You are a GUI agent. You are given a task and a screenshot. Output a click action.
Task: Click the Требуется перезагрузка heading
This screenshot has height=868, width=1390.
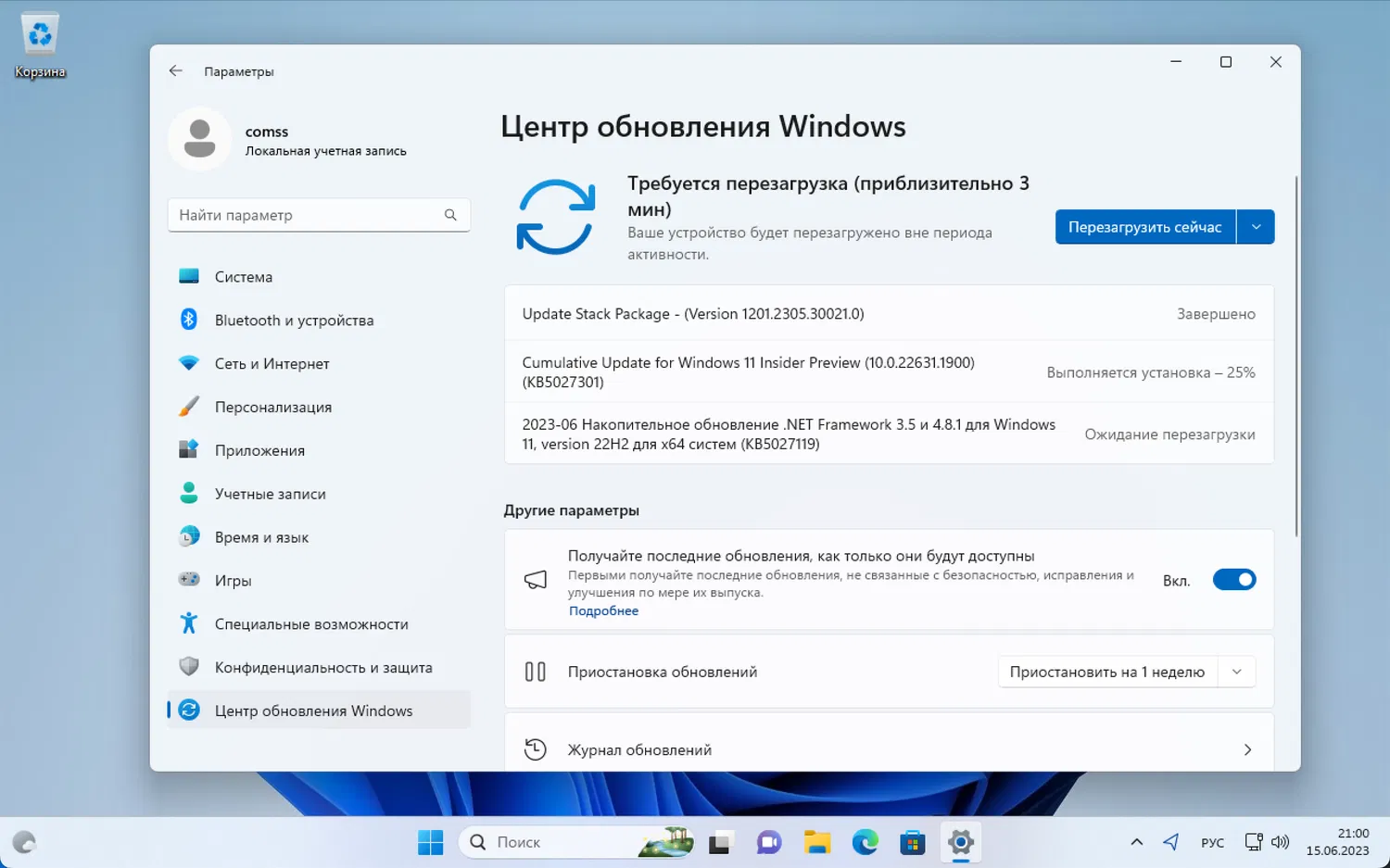[828, 195]
